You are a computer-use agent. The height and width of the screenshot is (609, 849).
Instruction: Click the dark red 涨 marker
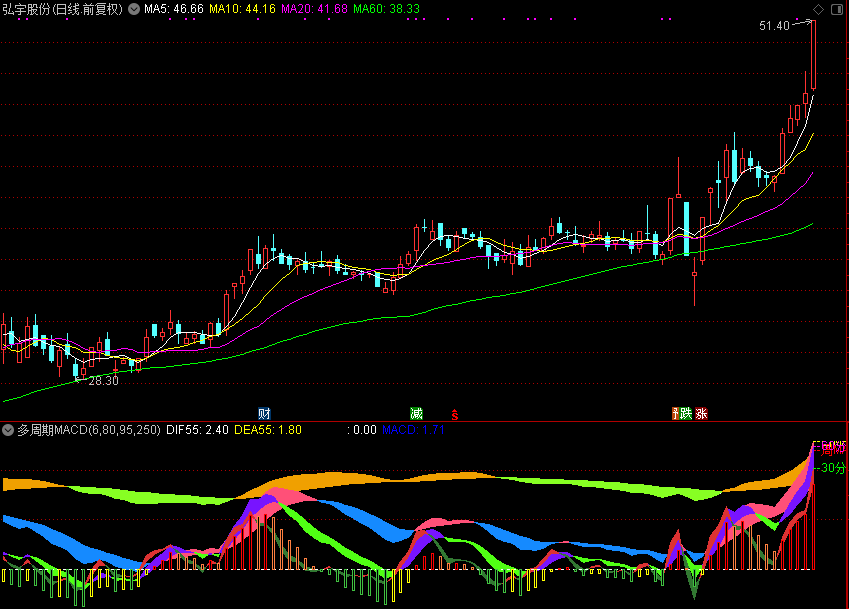point(702,414)
